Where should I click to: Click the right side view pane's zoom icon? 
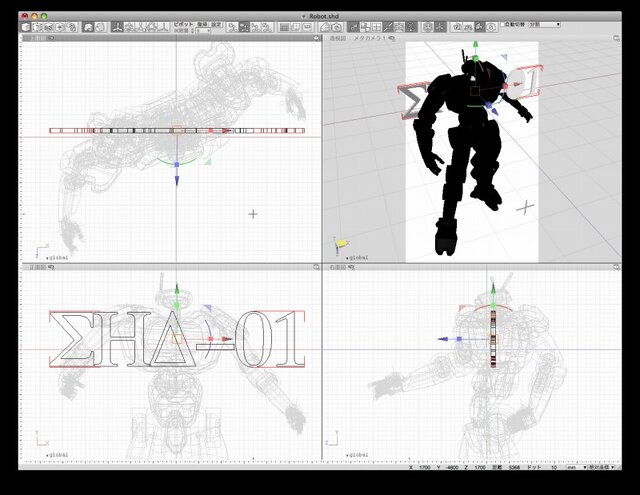click(617, 267)
